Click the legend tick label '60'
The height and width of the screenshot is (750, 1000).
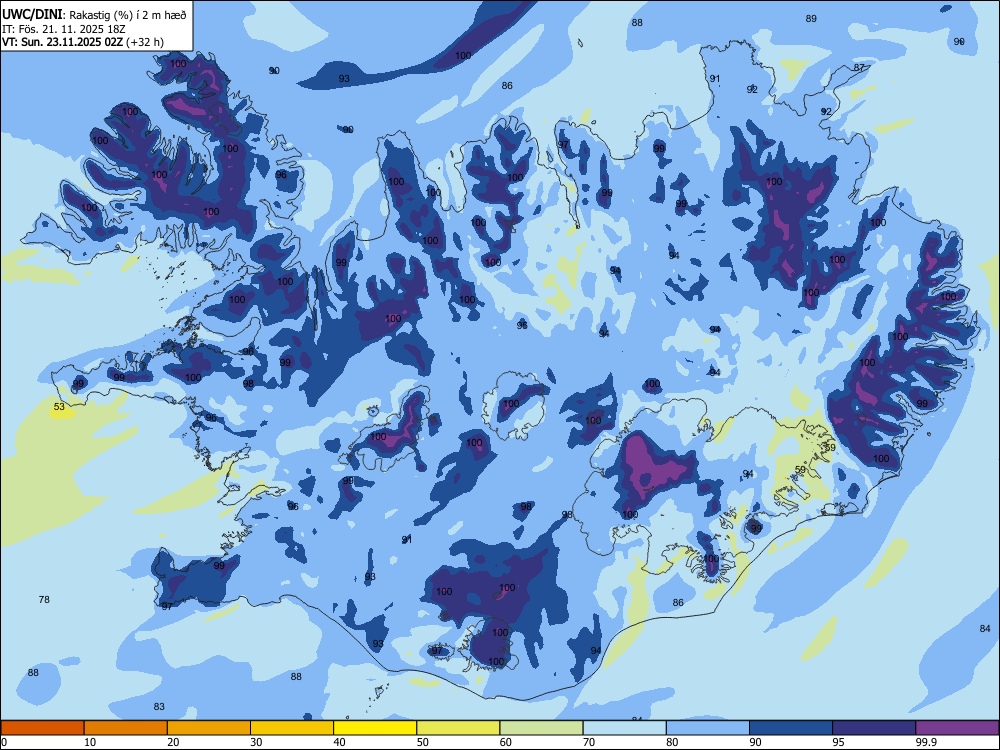tap(506, 742)
